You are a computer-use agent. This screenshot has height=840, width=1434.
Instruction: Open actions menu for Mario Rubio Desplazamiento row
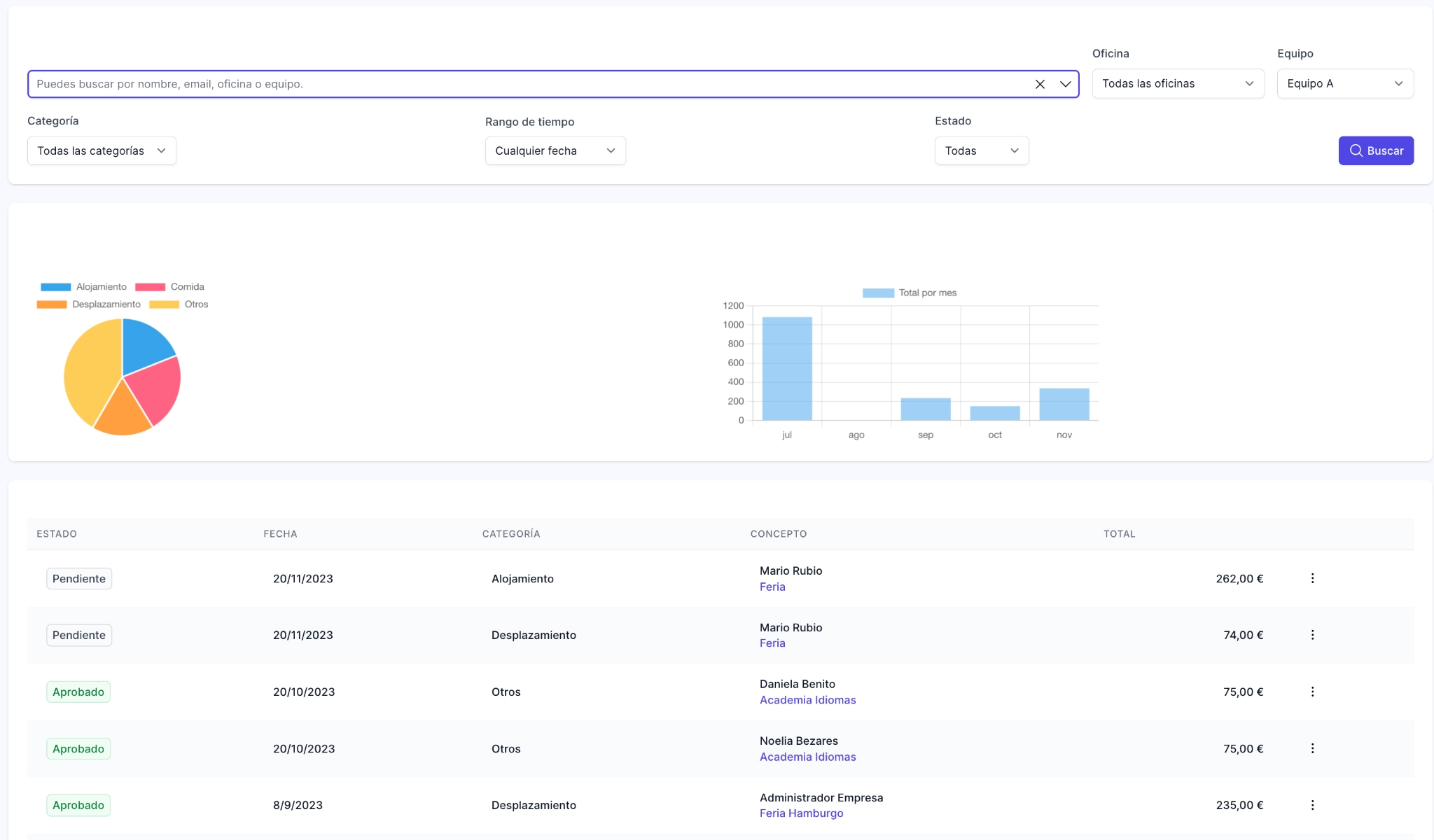point(1313,635)
